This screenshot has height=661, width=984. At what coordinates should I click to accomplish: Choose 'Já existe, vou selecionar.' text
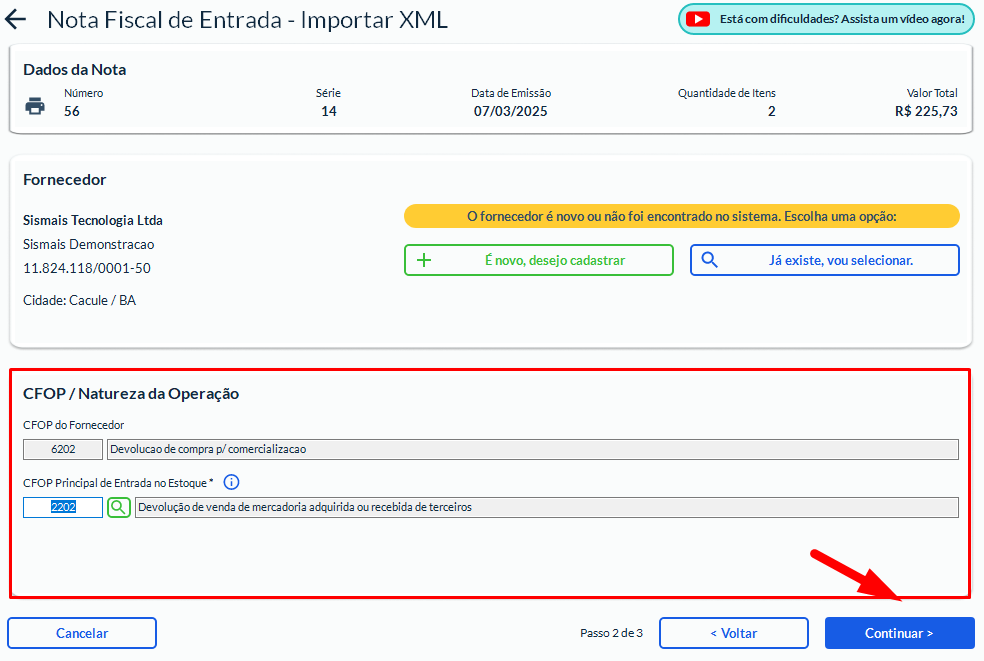(x=840, y=260)
